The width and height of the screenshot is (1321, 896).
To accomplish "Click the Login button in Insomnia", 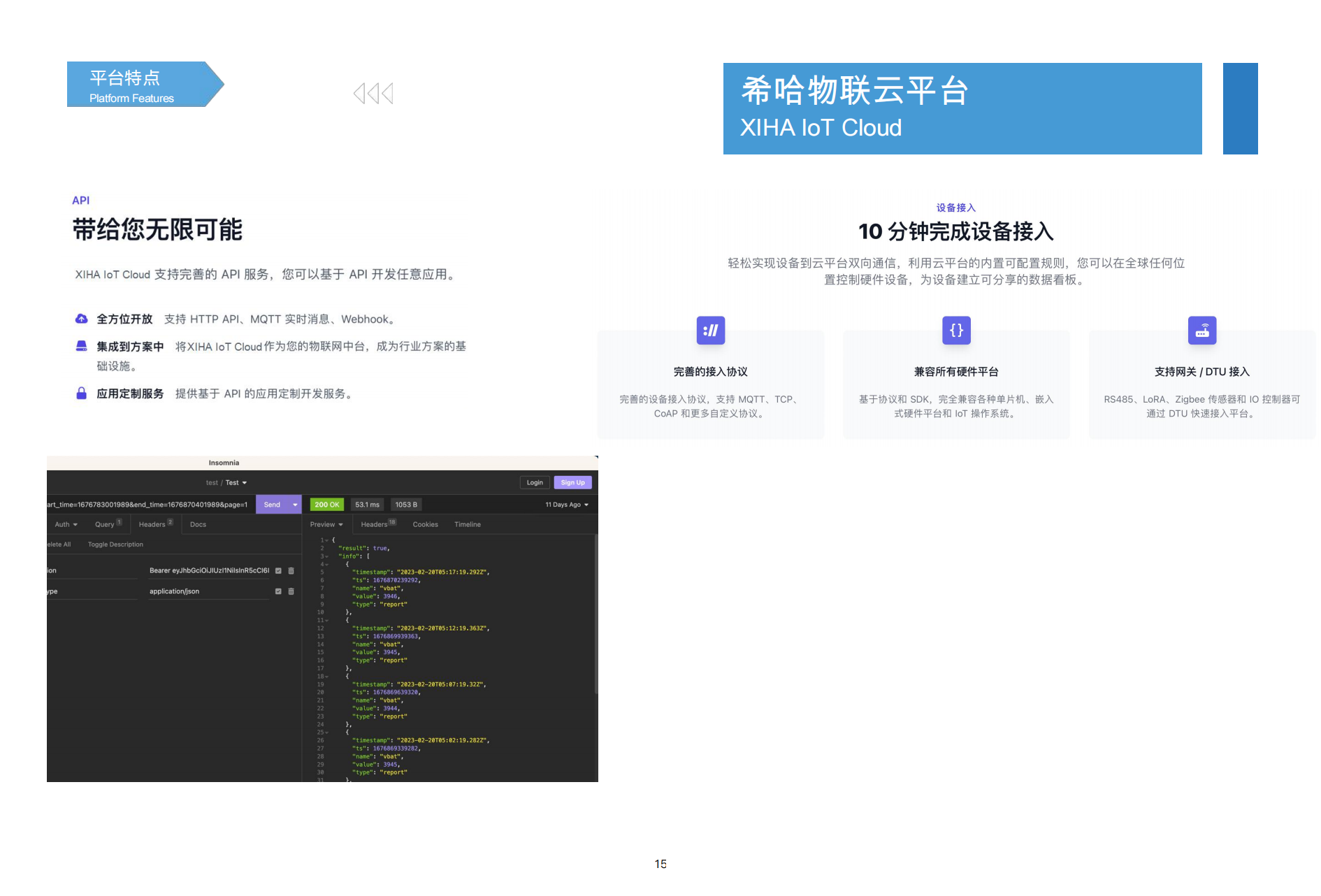I will click(535, 483).
